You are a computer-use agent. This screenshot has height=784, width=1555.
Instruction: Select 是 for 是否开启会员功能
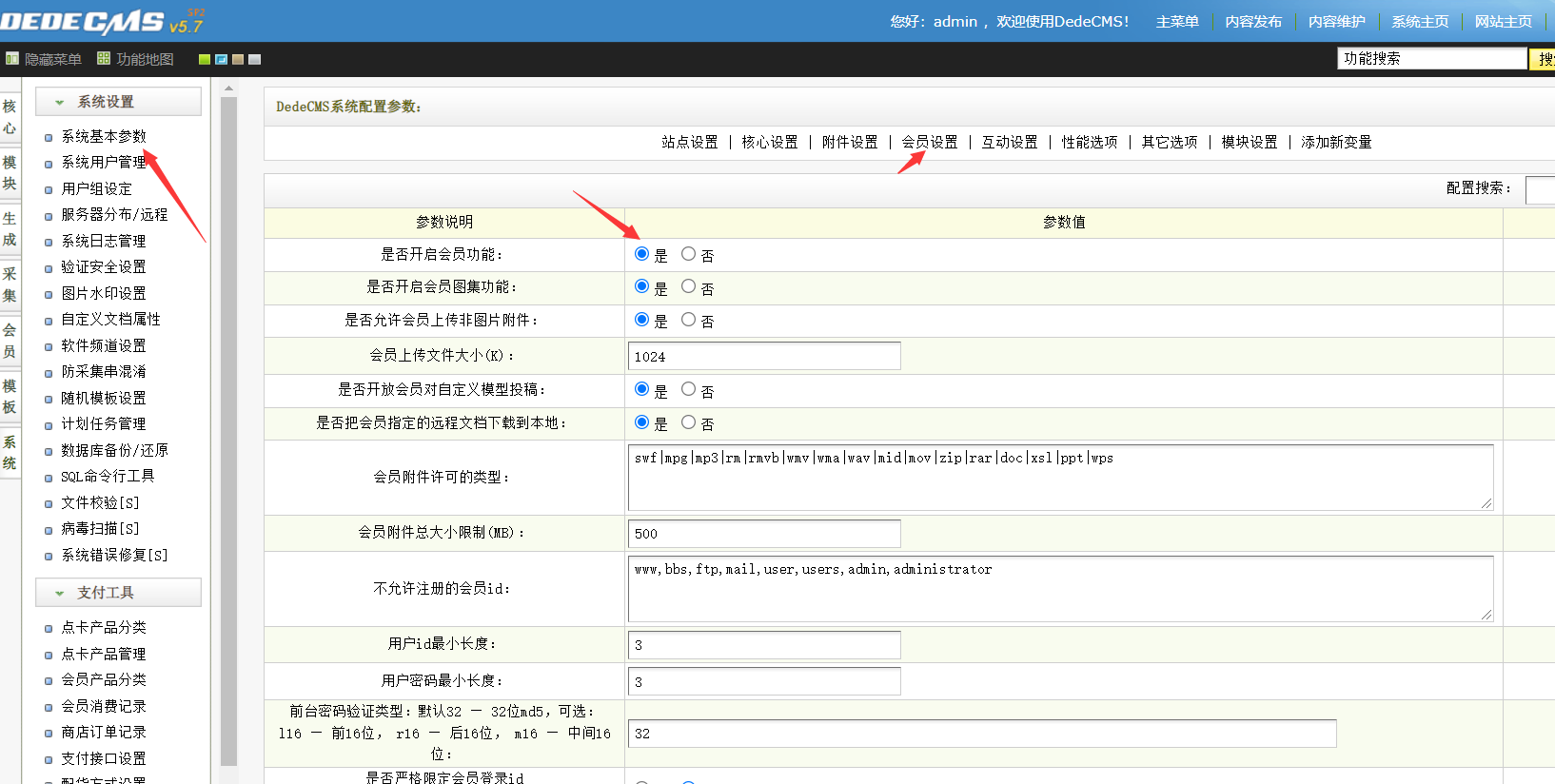(x=642, y=254)
